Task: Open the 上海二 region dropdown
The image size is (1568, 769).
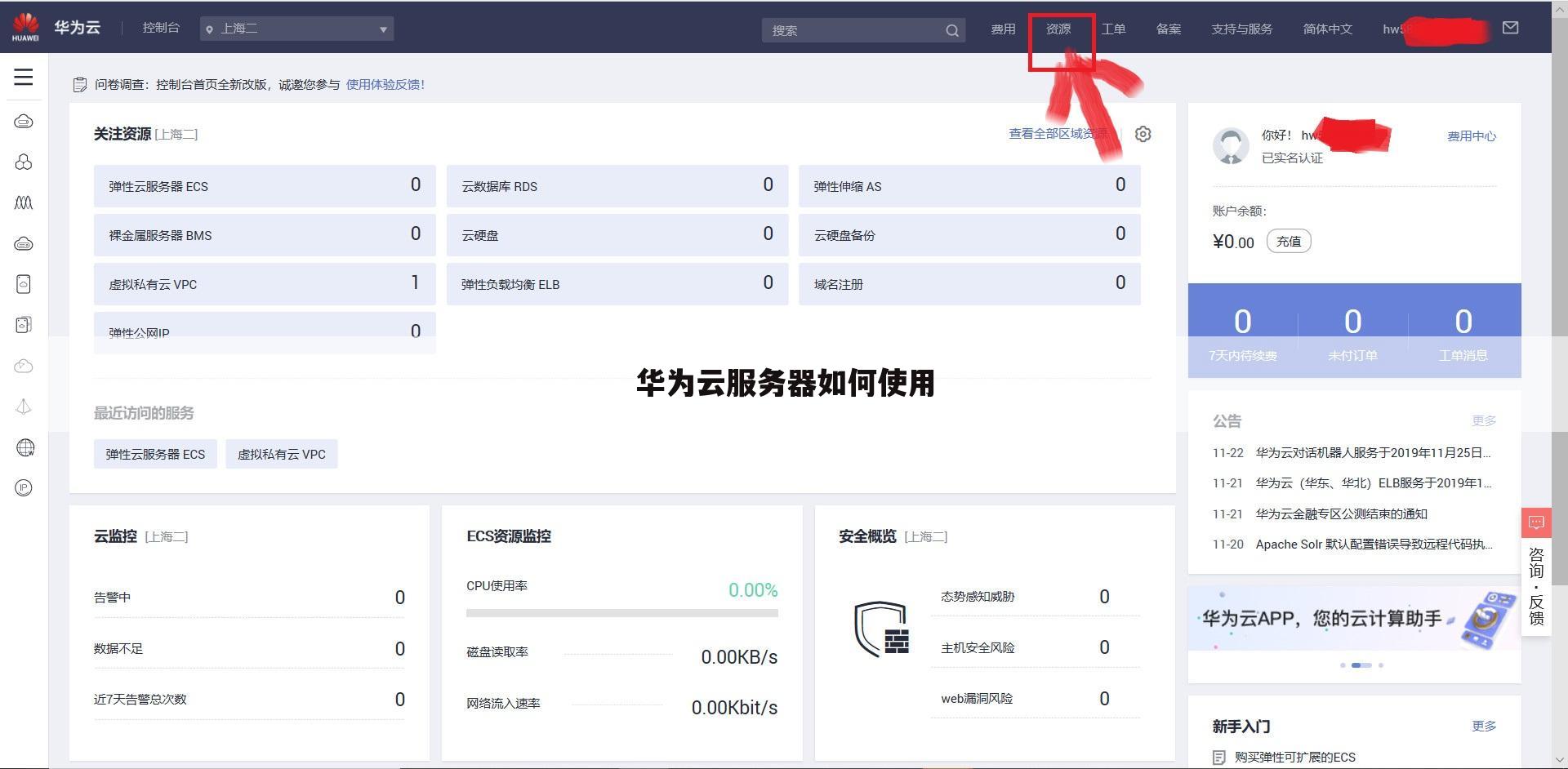Action: 297,29
